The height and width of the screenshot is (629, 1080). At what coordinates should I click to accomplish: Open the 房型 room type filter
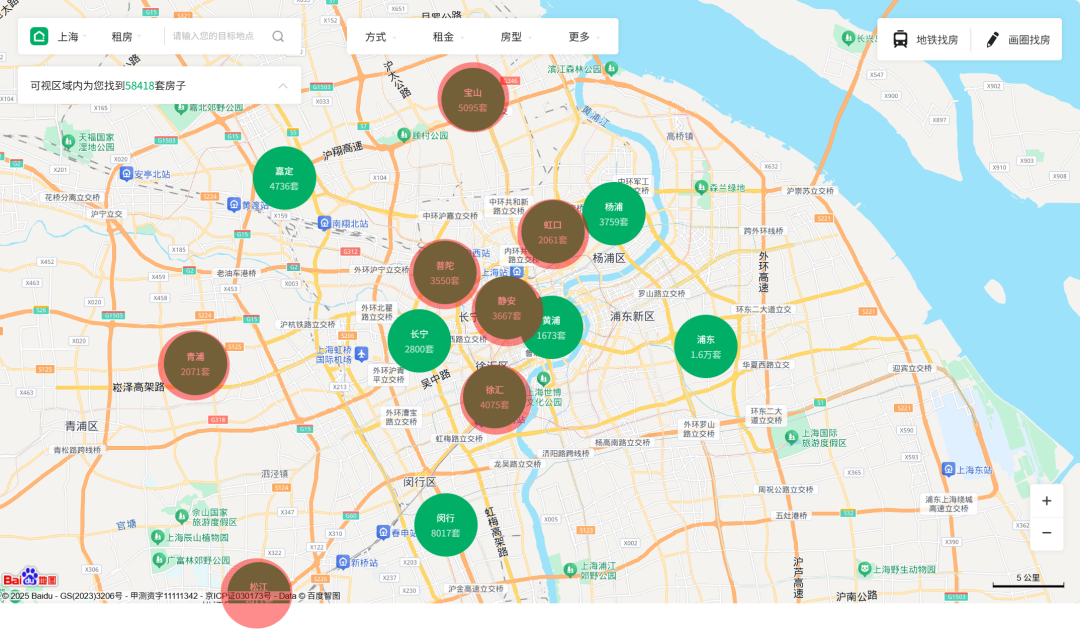pyautogui.click(x=516, y=37)
